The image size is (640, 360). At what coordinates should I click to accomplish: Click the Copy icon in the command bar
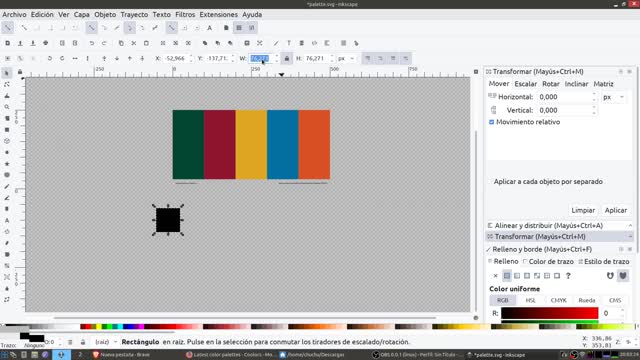121,43
